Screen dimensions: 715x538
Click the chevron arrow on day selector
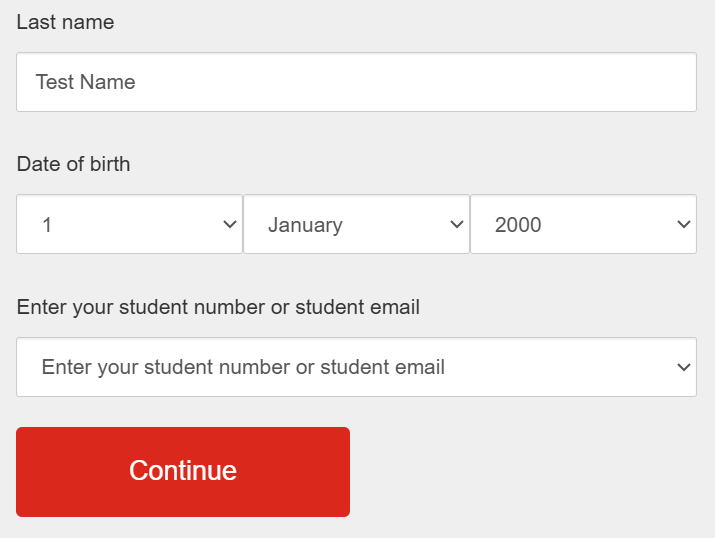click(229, 224)
